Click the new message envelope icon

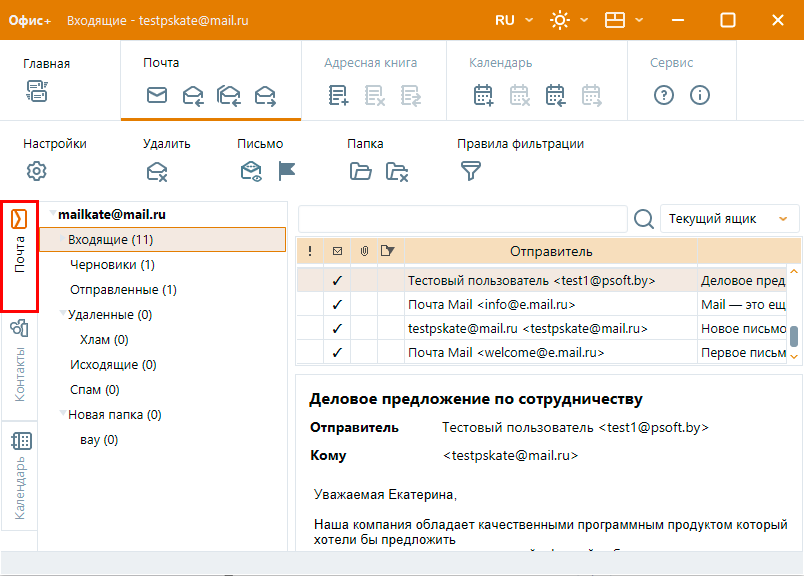point(157,96)
